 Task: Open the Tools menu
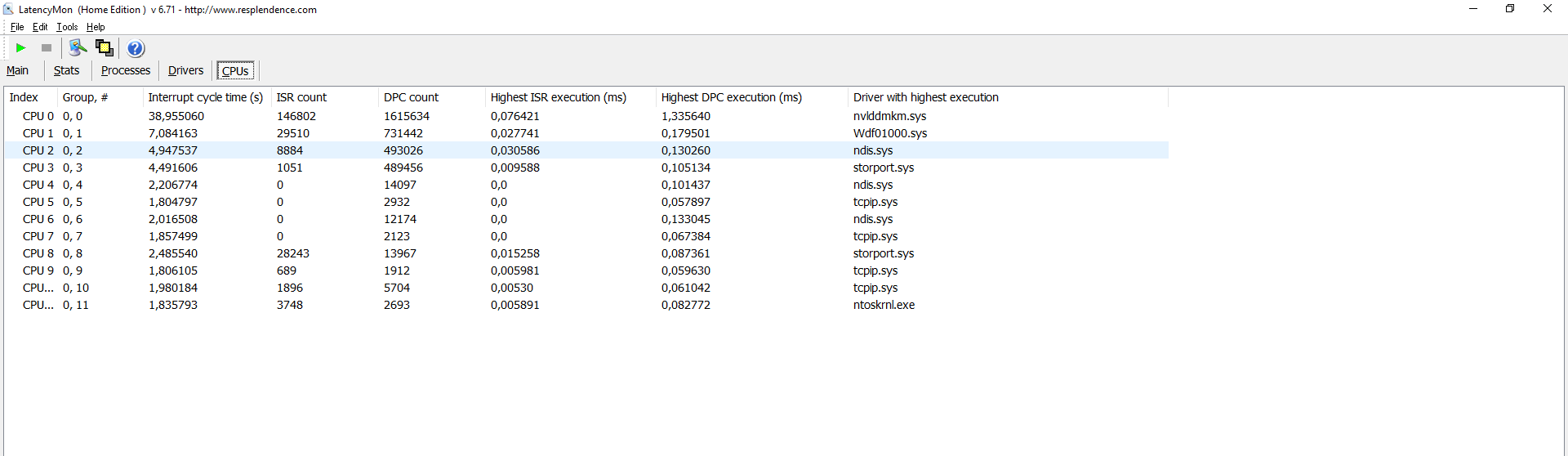67,27
